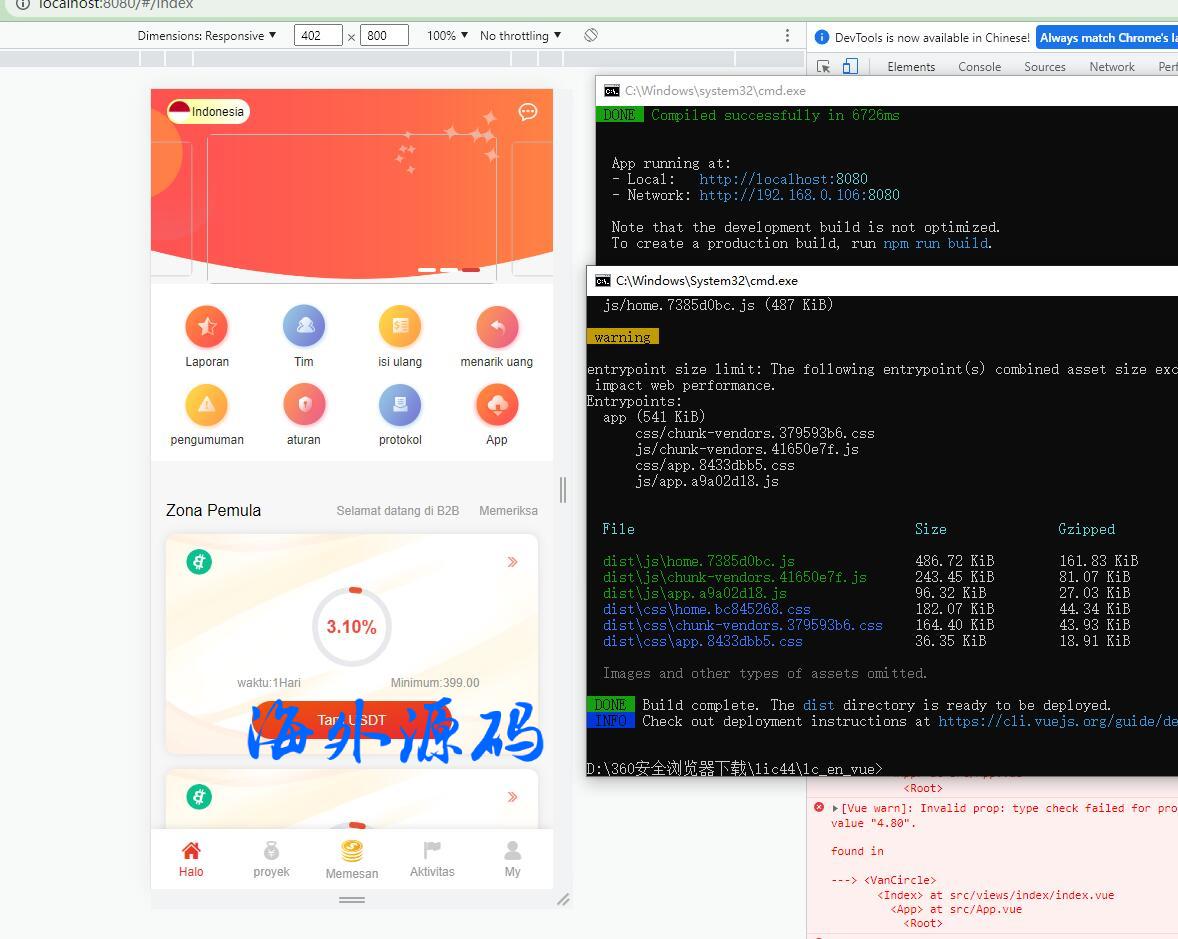Select the proyek tab in bottom navigation
This screenshot has width=1178, height=939.
coord(271,859)
